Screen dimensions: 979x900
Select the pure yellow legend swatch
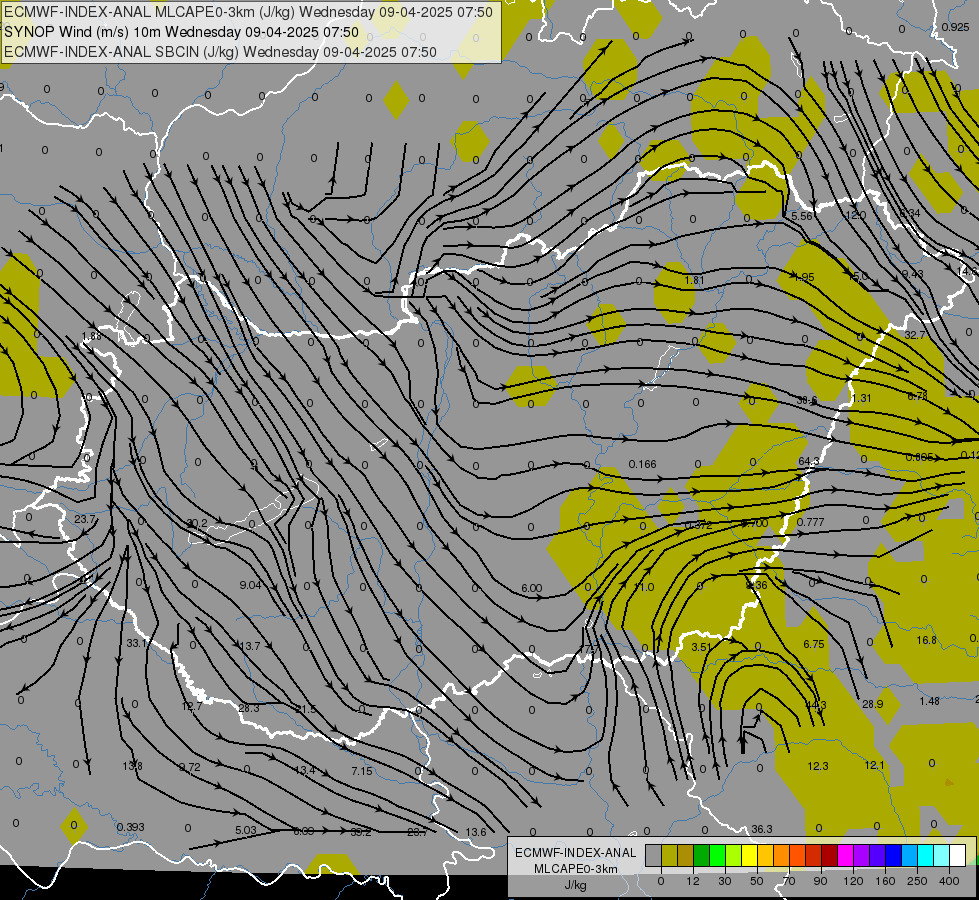[x=749, y=855]
